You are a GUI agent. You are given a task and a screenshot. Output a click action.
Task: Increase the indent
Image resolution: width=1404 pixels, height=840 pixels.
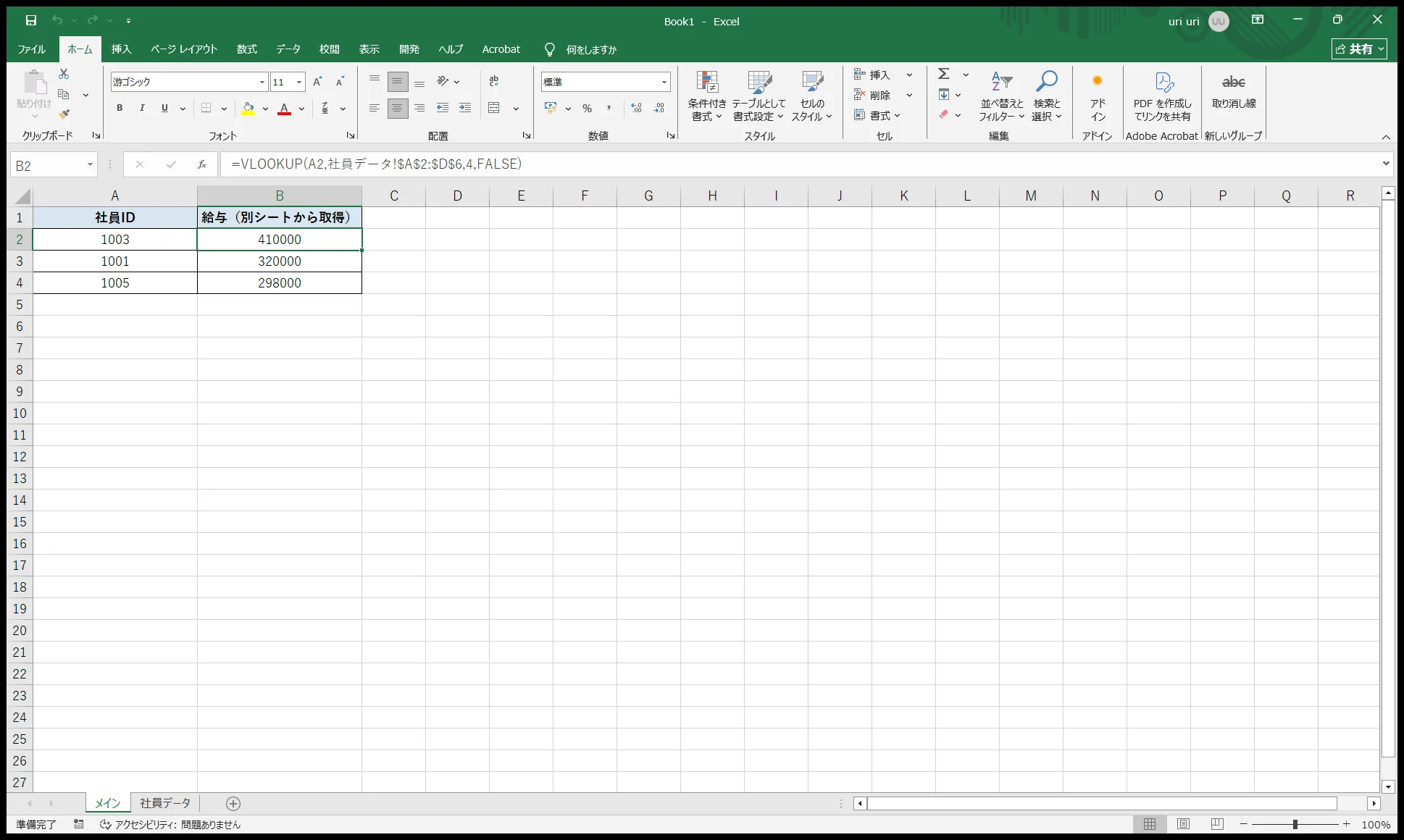coord(465,109)
